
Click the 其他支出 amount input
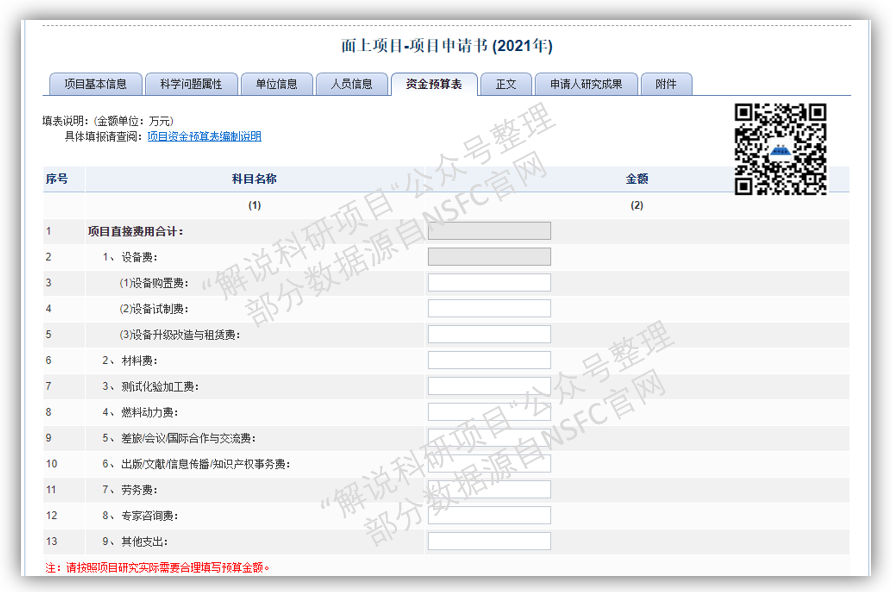[x=489, y=541]
